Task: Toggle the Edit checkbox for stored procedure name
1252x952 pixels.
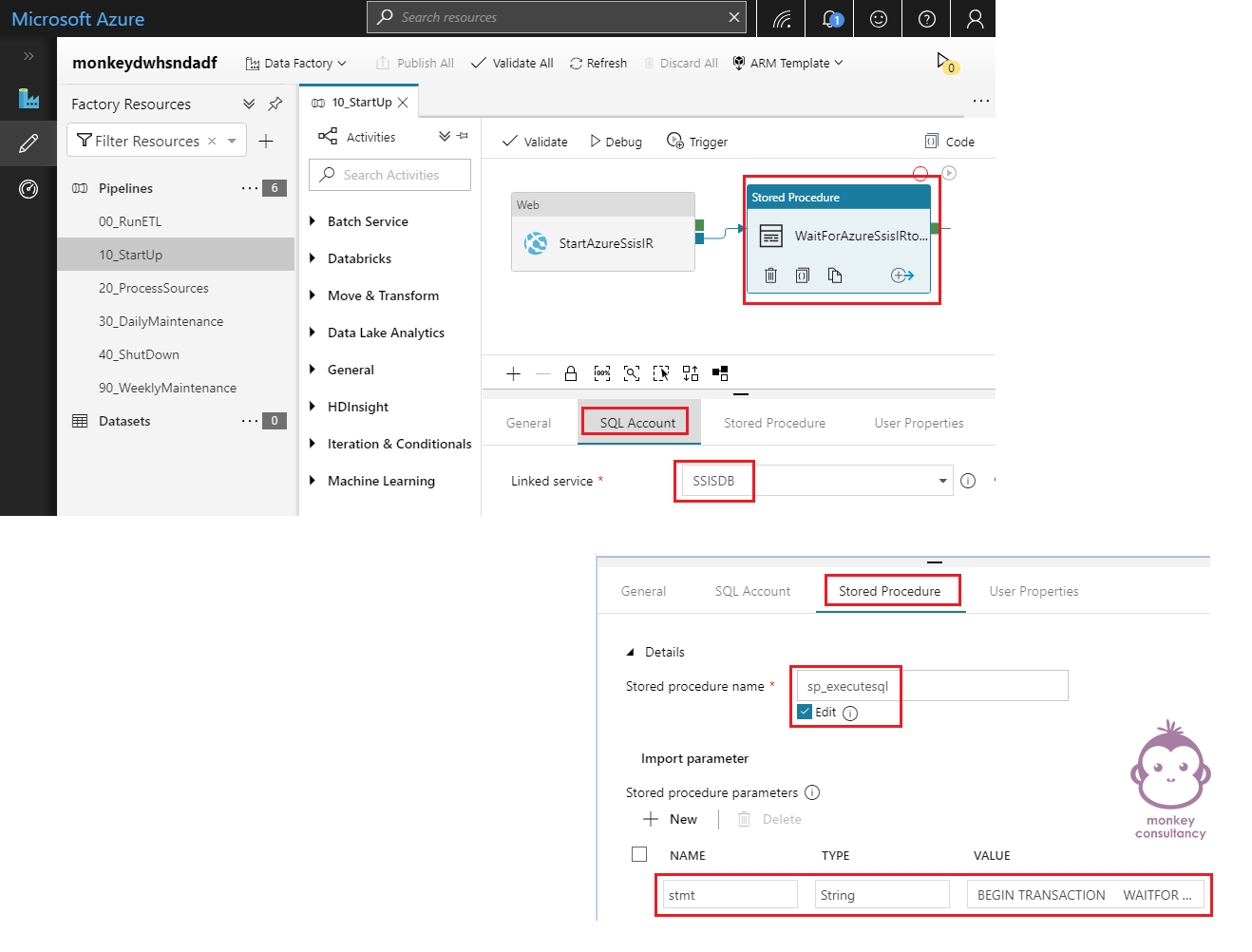Action: click(805, 712)
